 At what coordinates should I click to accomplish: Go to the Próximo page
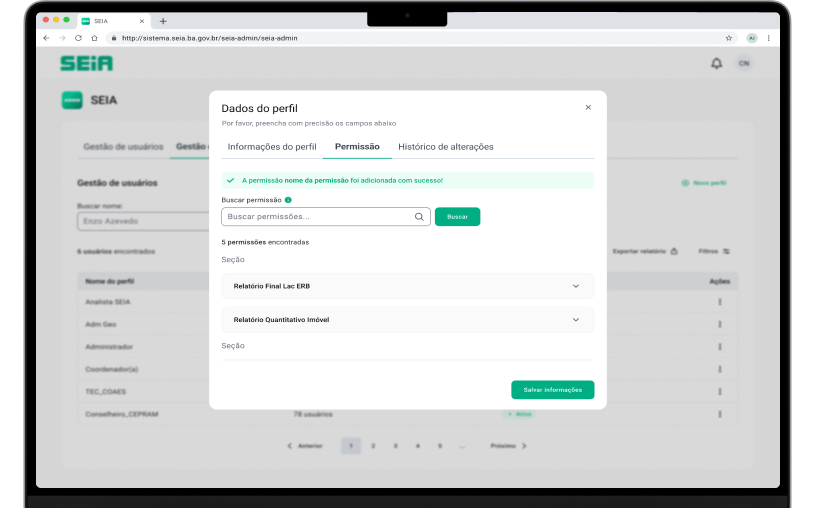coord(508,445)
